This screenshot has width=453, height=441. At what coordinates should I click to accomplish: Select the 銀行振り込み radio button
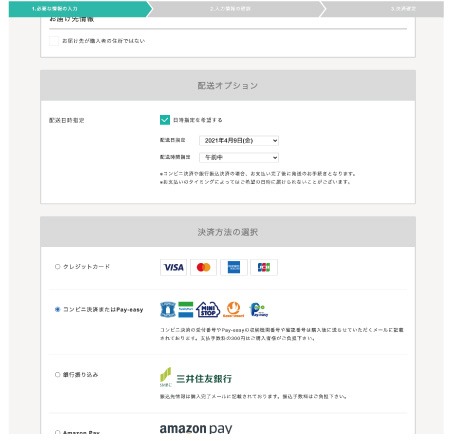coord(57,375)
